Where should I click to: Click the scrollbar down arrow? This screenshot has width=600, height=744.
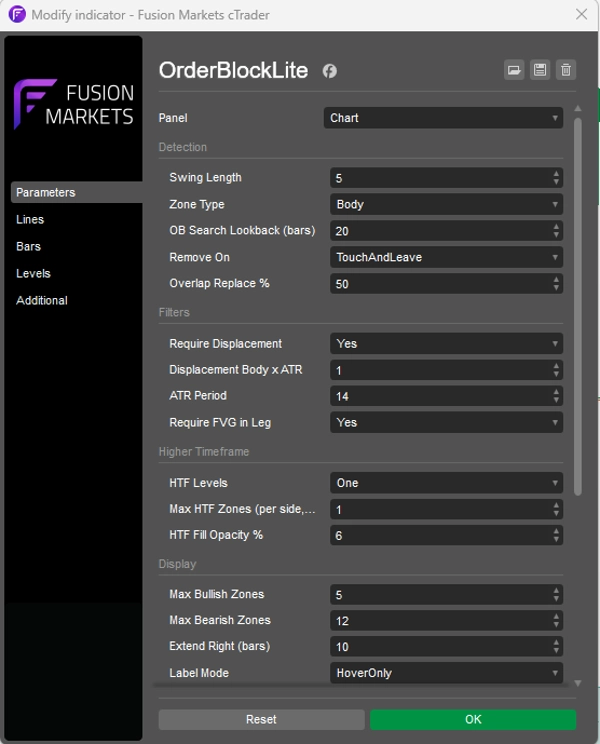[x=577, y=683]
